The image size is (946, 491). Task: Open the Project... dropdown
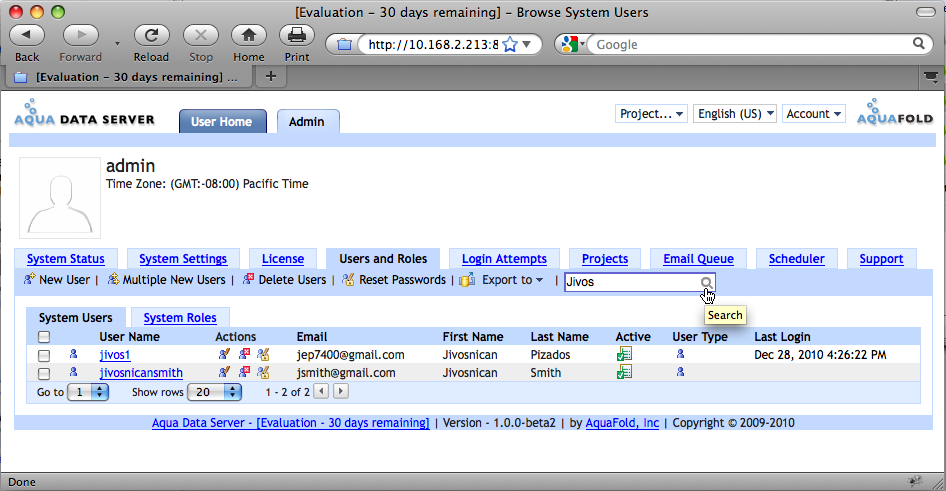point(651,114)
